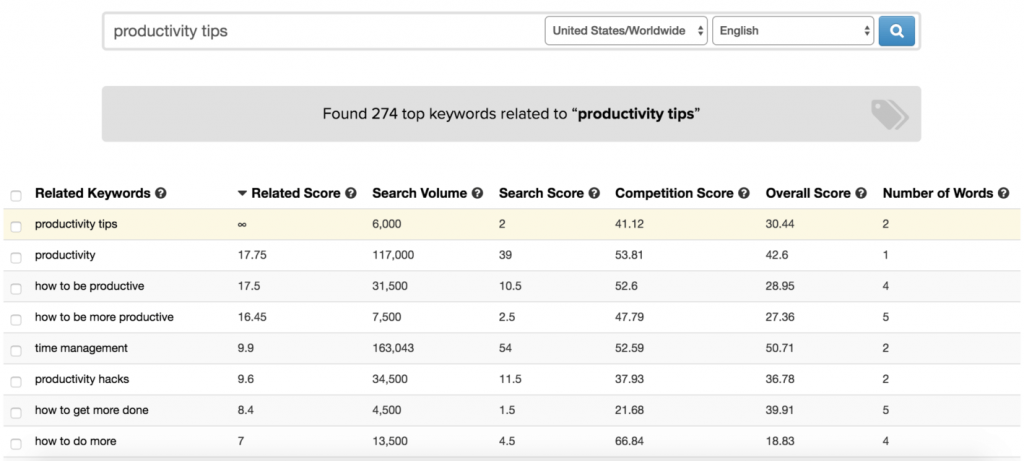Image resolution: width=1024 pixels, height=461 pixels.
Task: Click help icon beside Competition Score header
Action: point(744,194)
